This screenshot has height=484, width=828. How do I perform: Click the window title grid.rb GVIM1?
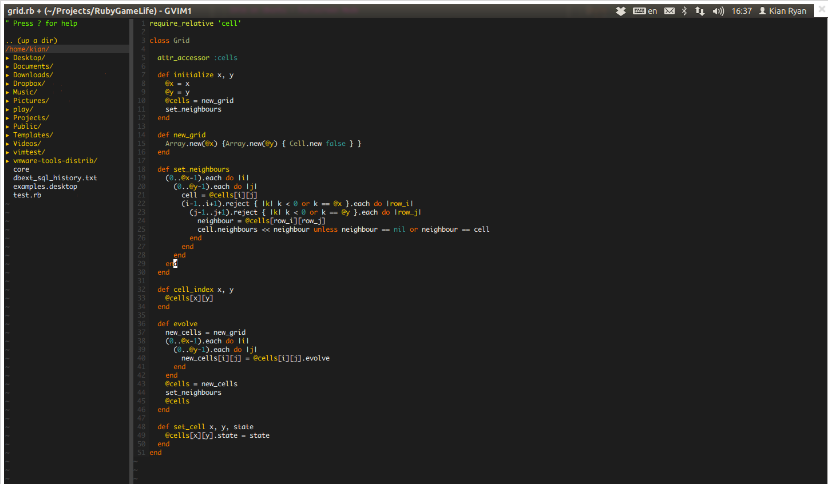tap(99, 11)
